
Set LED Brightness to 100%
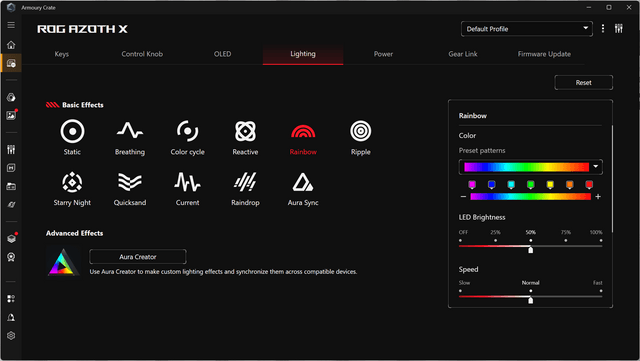click(x=601, y=241)
